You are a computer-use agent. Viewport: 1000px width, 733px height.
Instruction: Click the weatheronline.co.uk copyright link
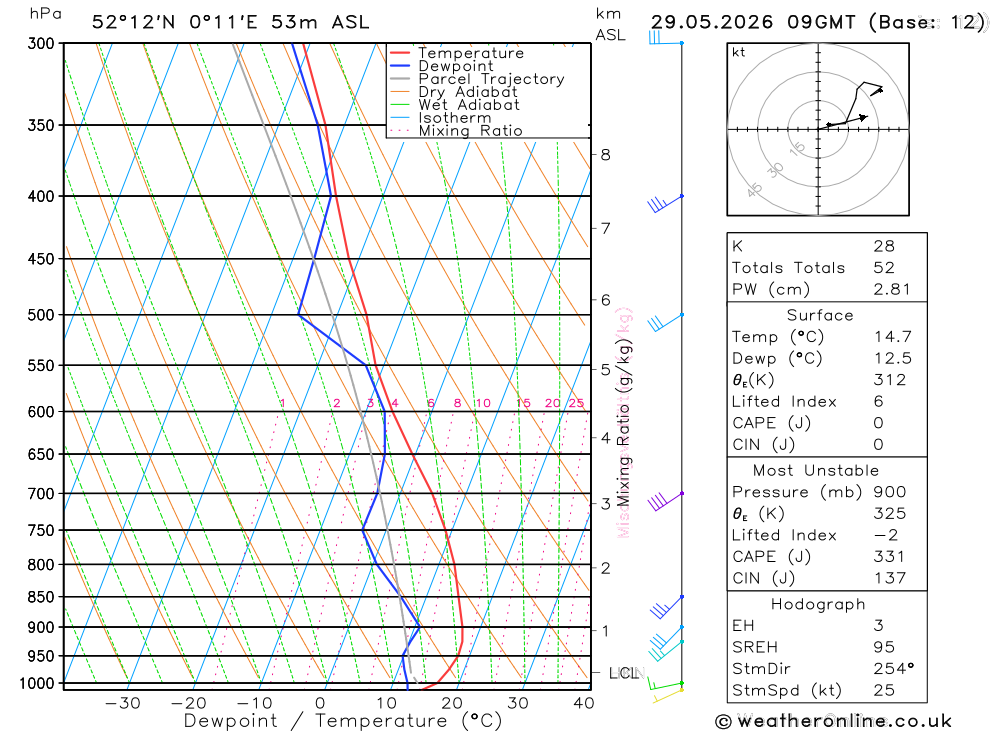834,721
